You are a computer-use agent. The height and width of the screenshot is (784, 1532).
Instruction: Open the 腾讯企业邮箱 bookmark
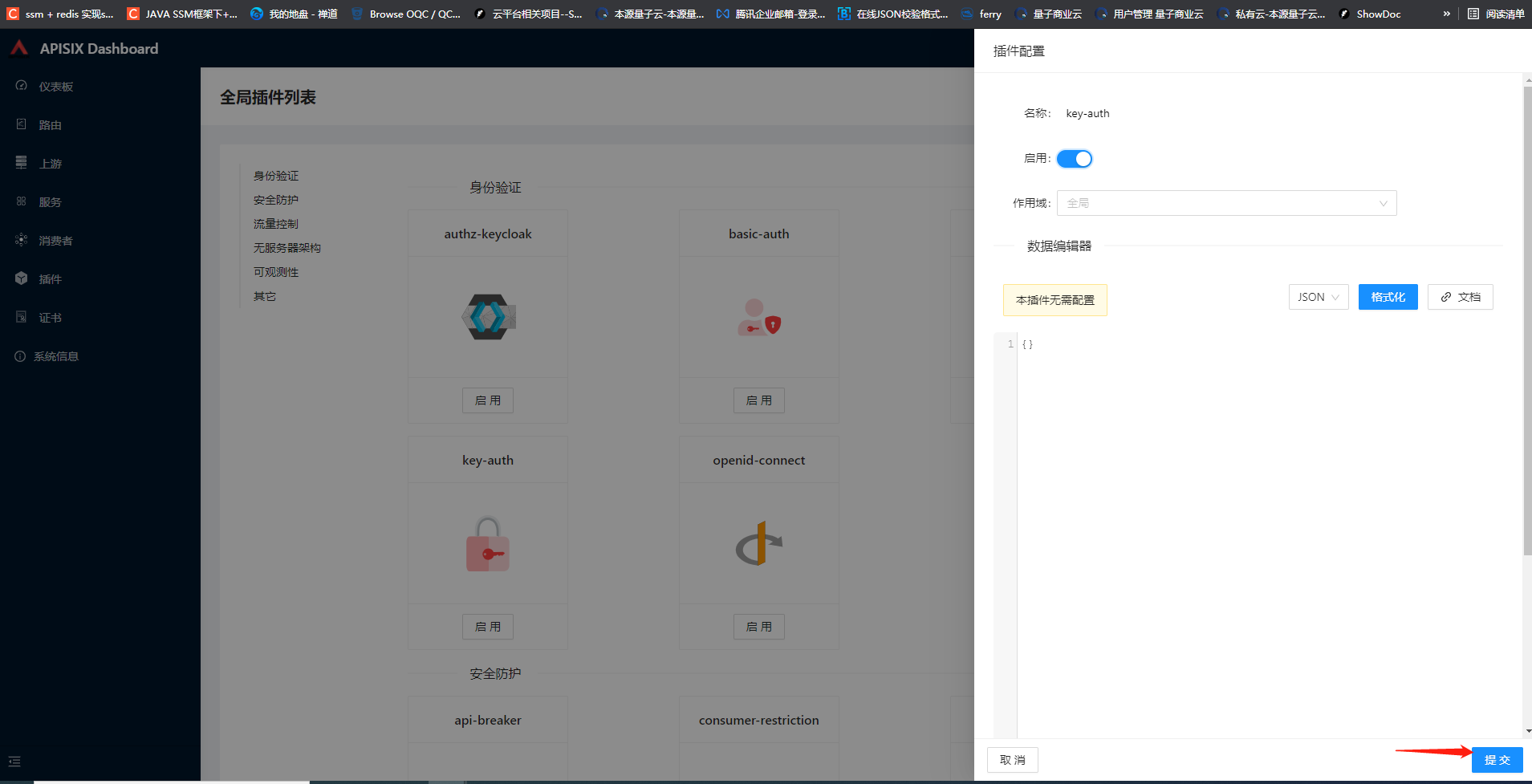pyautogui.click(x=770, y=14)
